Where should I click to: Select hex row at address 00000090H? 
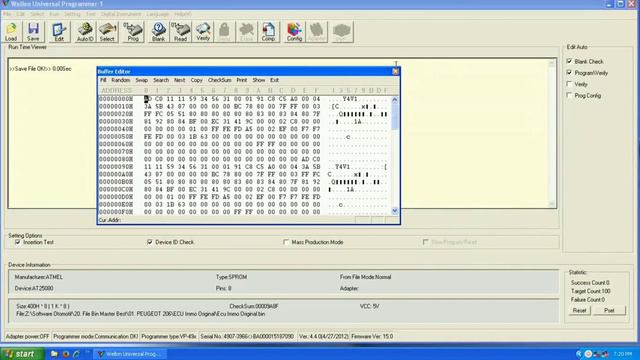[243, 167]
